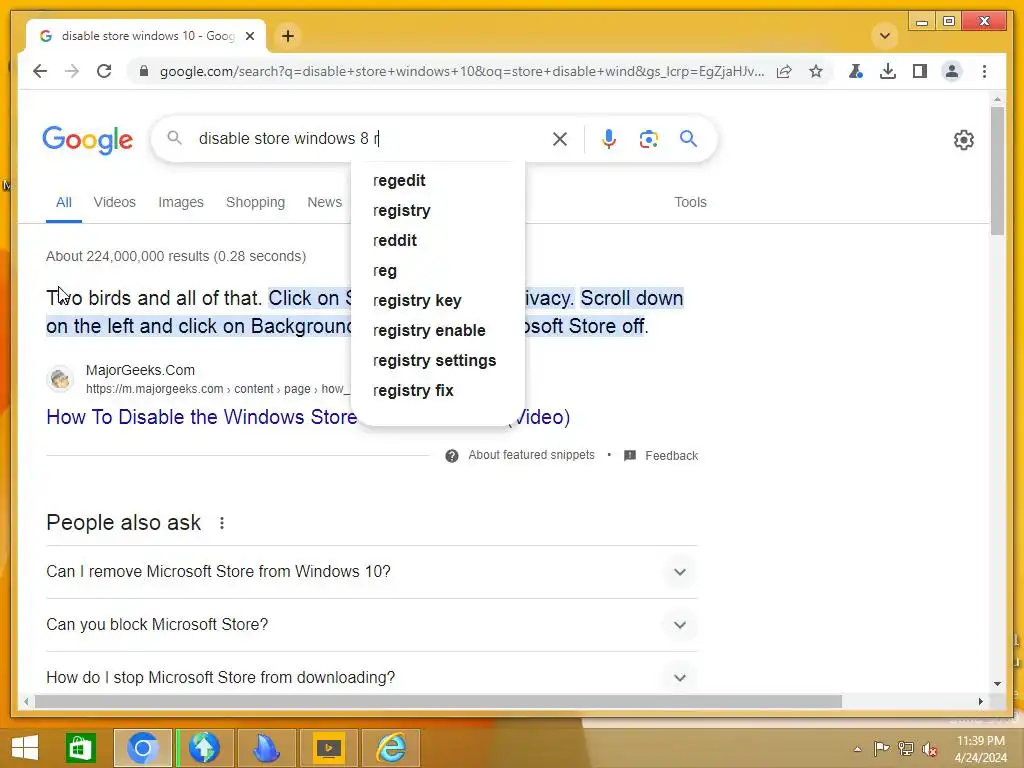
Task: Click the address bar URL text
Action: coord(462,71)
